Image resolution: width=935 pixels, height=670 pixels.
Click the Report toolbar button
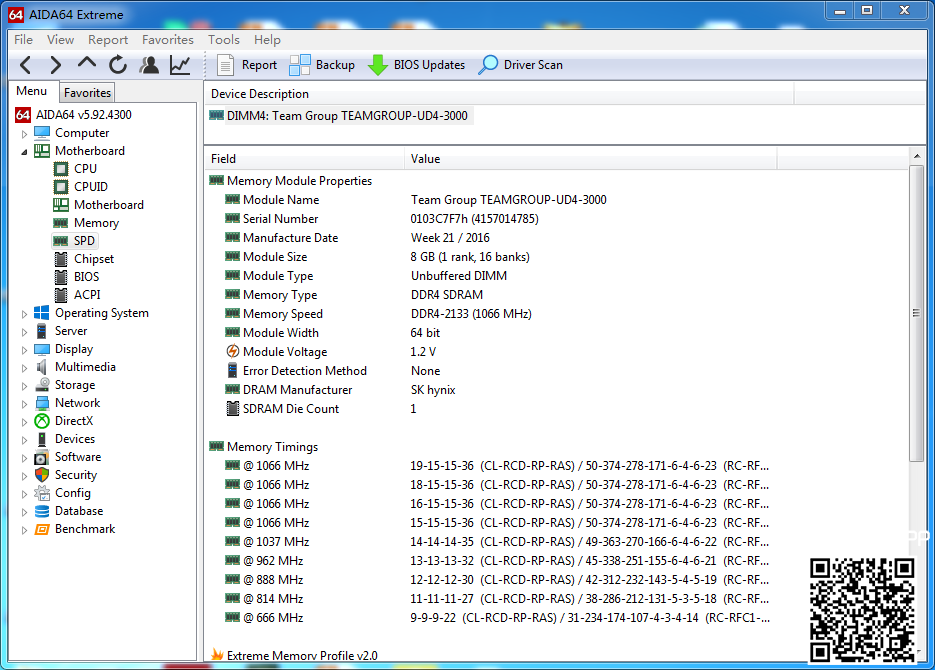[247, 65]
